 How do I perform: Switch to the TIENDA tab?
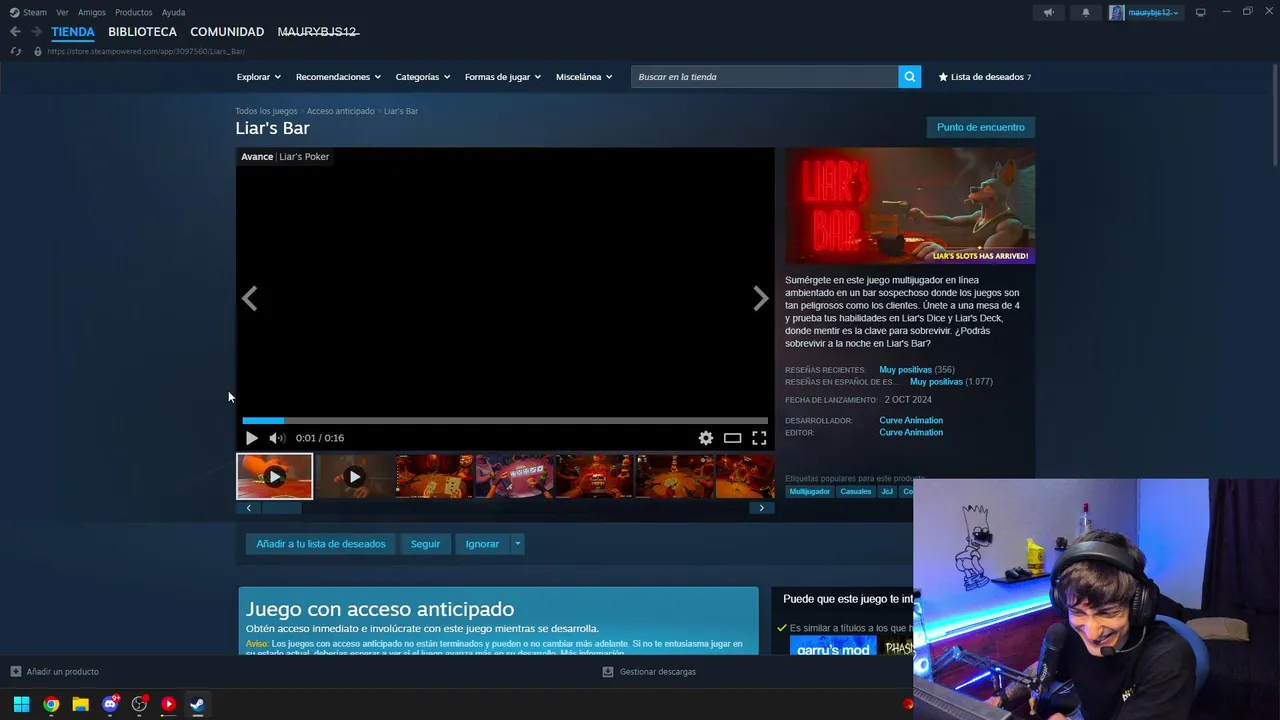tap(73, 32)
